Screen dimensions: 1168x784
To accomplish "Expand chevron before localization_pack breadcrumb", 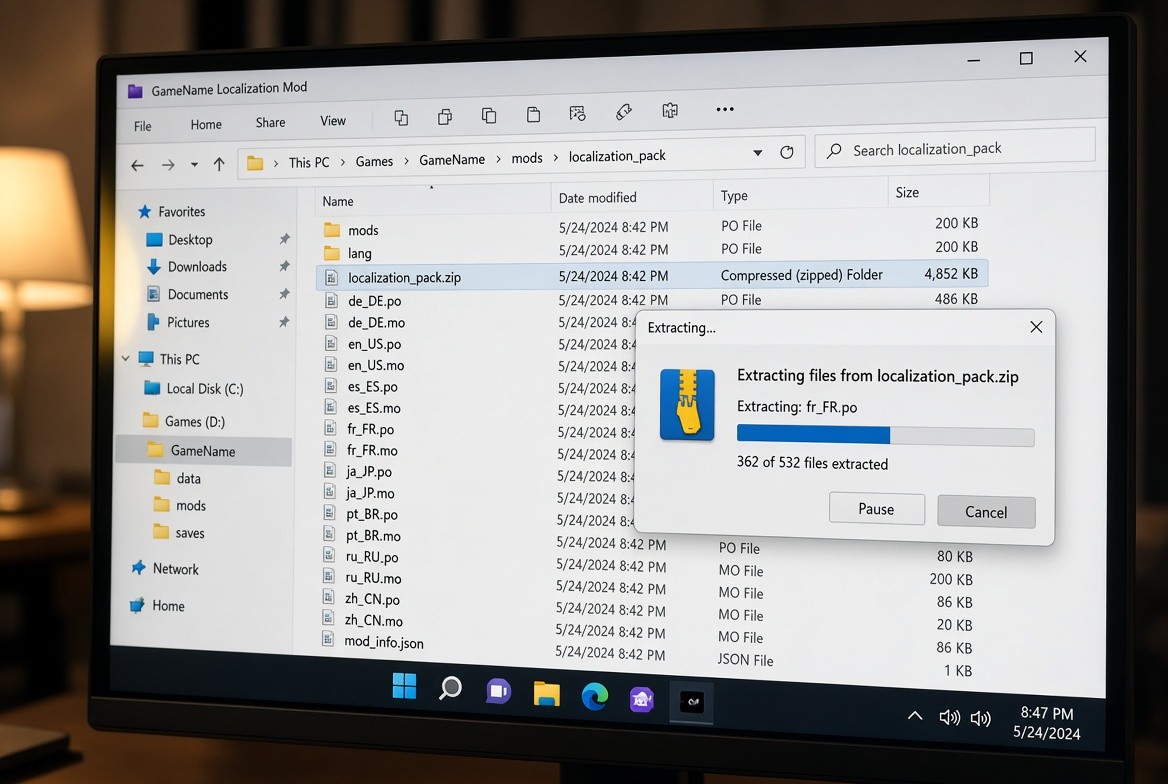I will 556,157.
